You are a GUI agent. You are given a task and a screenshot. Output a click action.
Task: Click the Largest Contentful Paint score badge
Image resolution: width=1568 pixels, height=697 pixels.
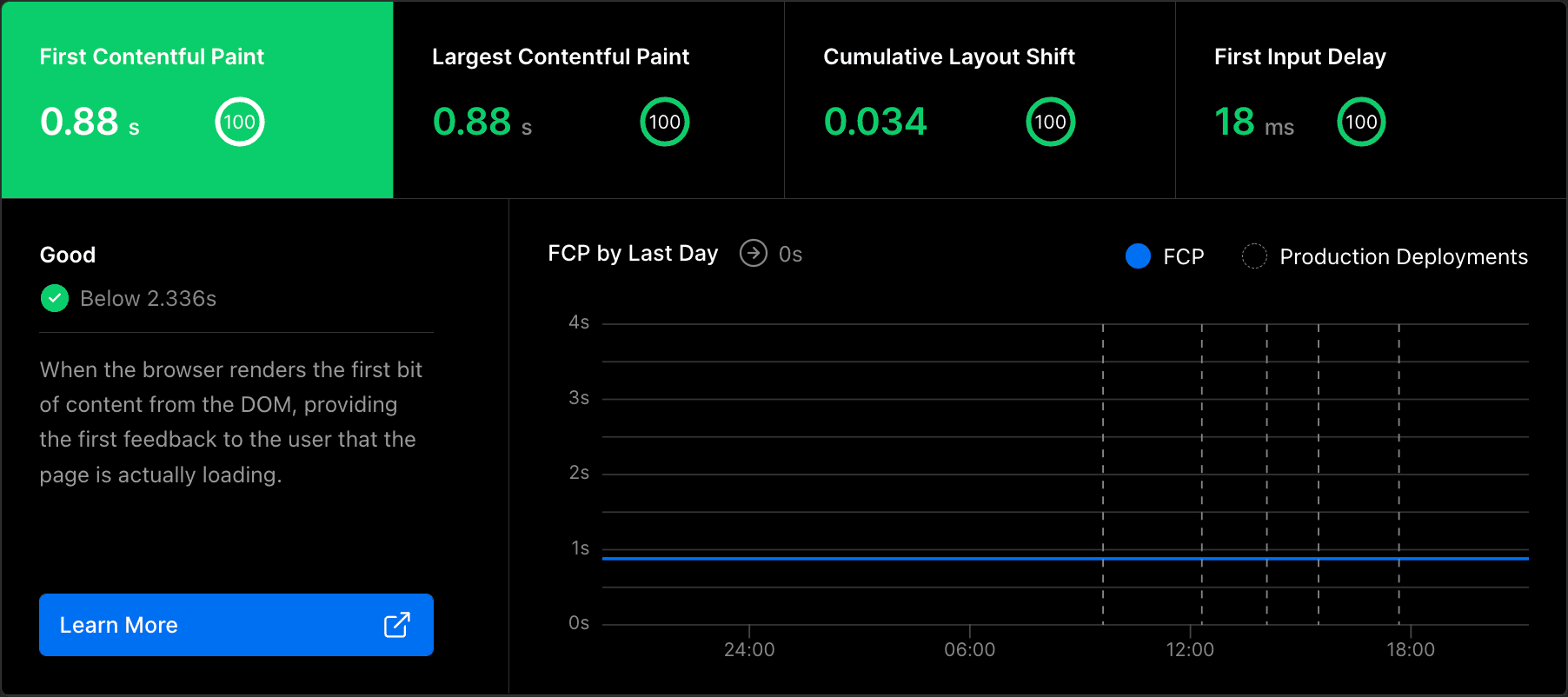(x=665, y=122)
